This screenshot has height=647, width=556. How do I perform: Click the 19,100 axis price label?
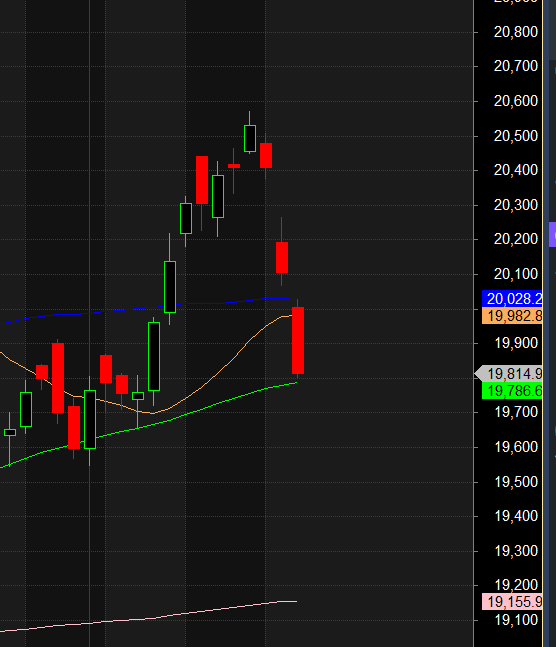pos(516,620)
